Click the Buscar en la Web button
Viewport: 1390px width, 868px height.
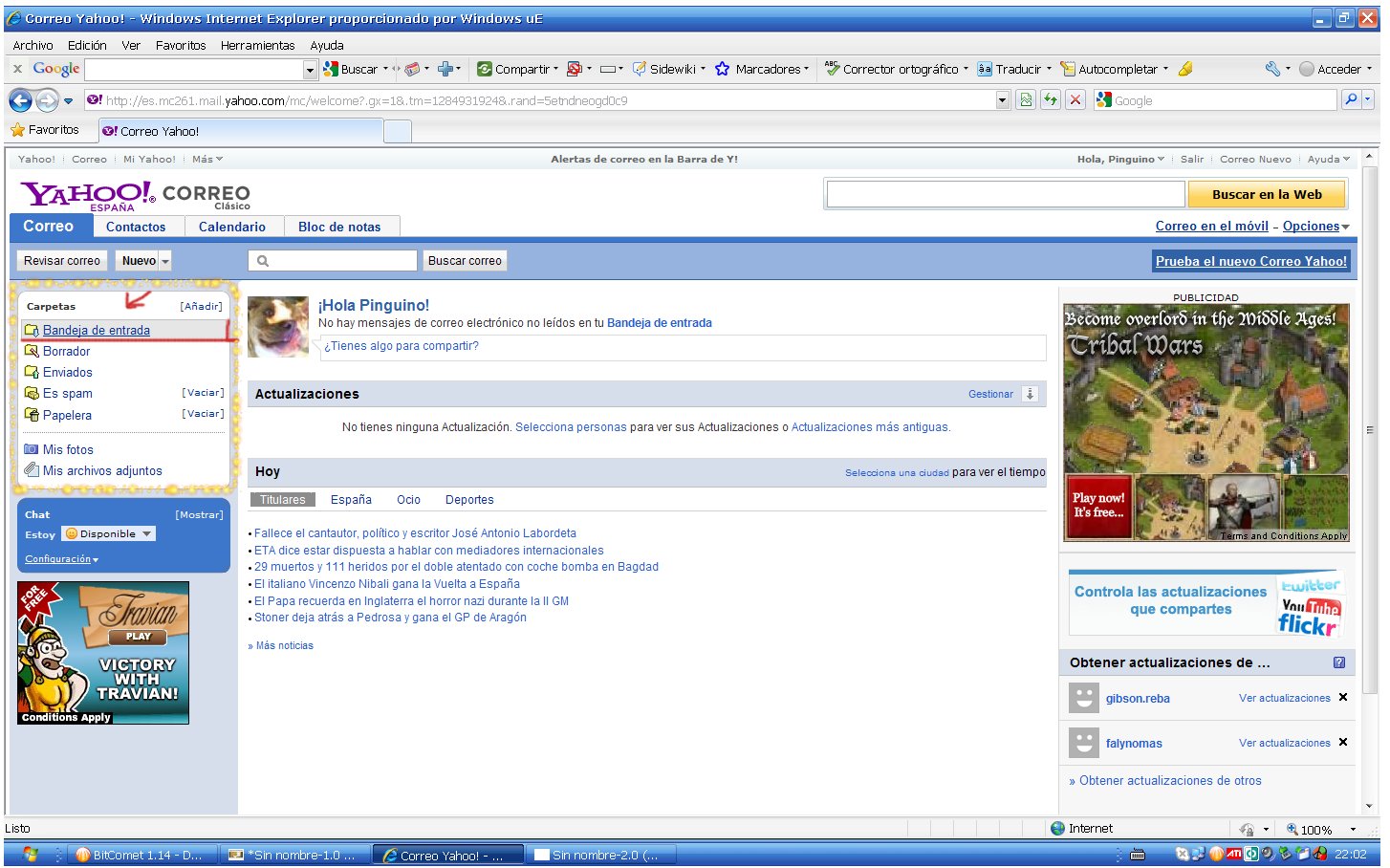click(1267, 194)
